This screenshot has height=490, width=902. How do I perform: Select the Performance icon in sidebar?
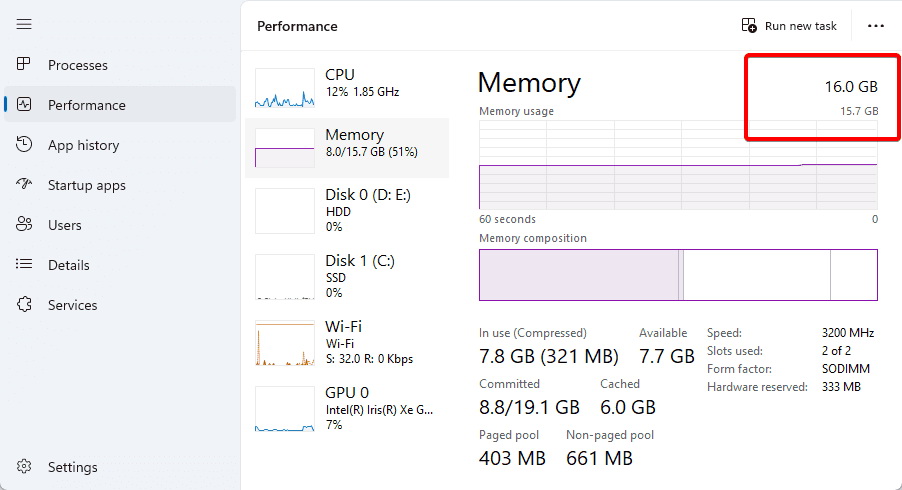[25, 105]
